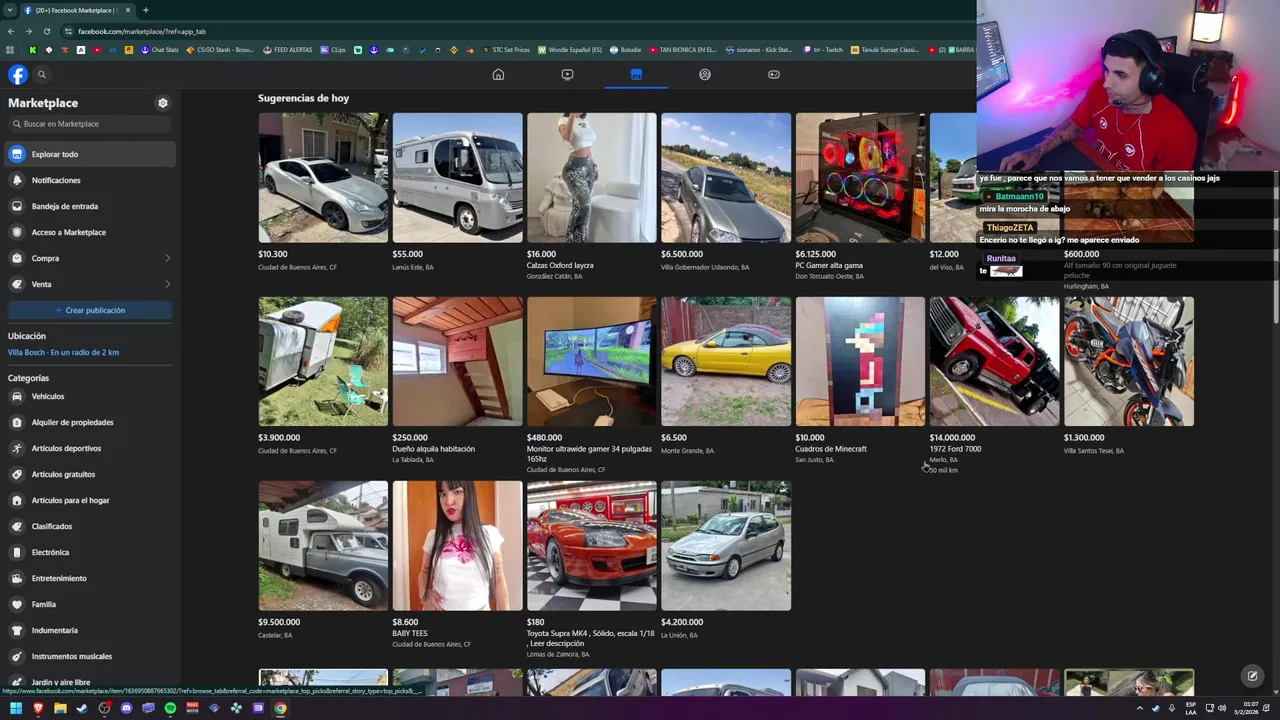Open Alquiler de propiedades category
Screen dimensions: 1280x720
click(90, 422)
